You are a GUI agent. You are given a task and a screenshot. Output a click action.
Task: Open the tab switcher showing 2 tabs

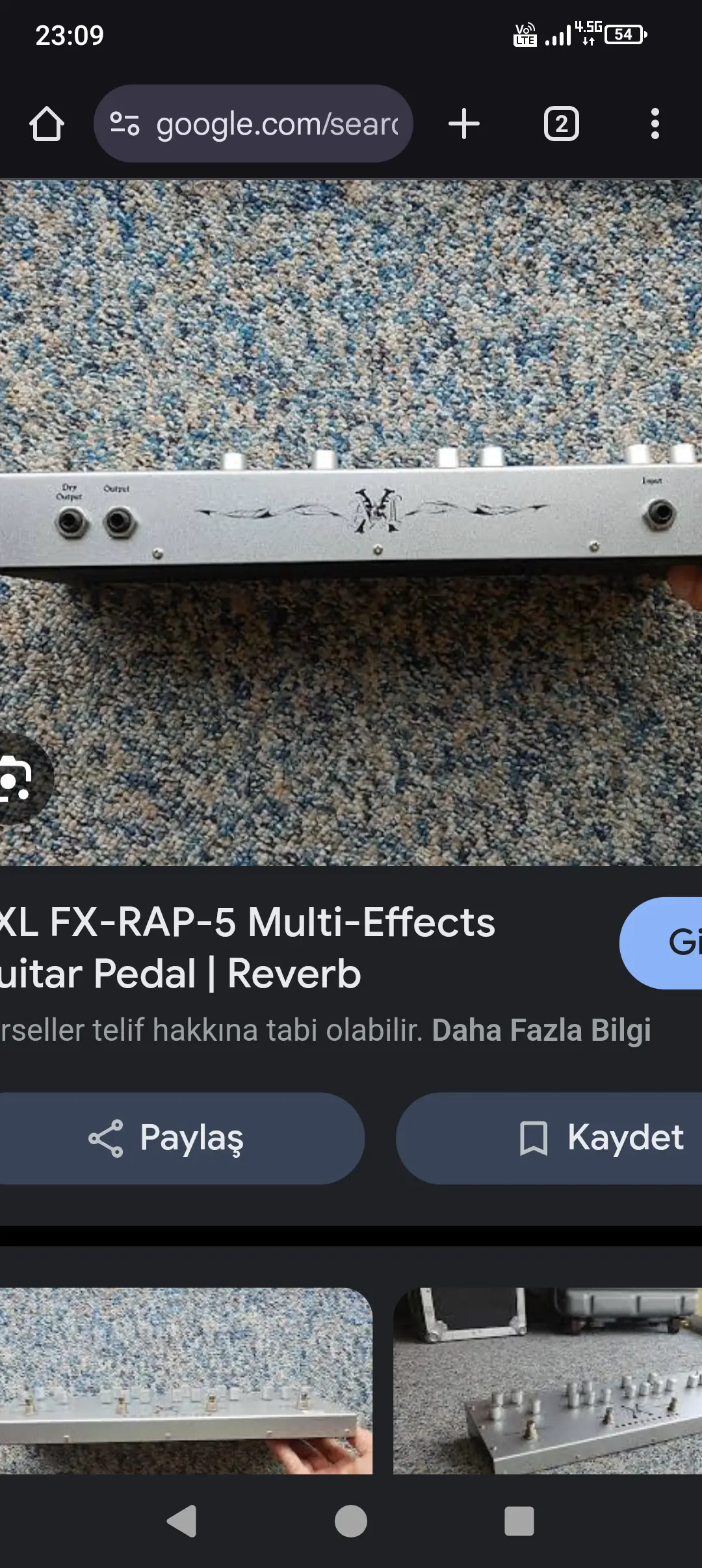coord(562,124)
